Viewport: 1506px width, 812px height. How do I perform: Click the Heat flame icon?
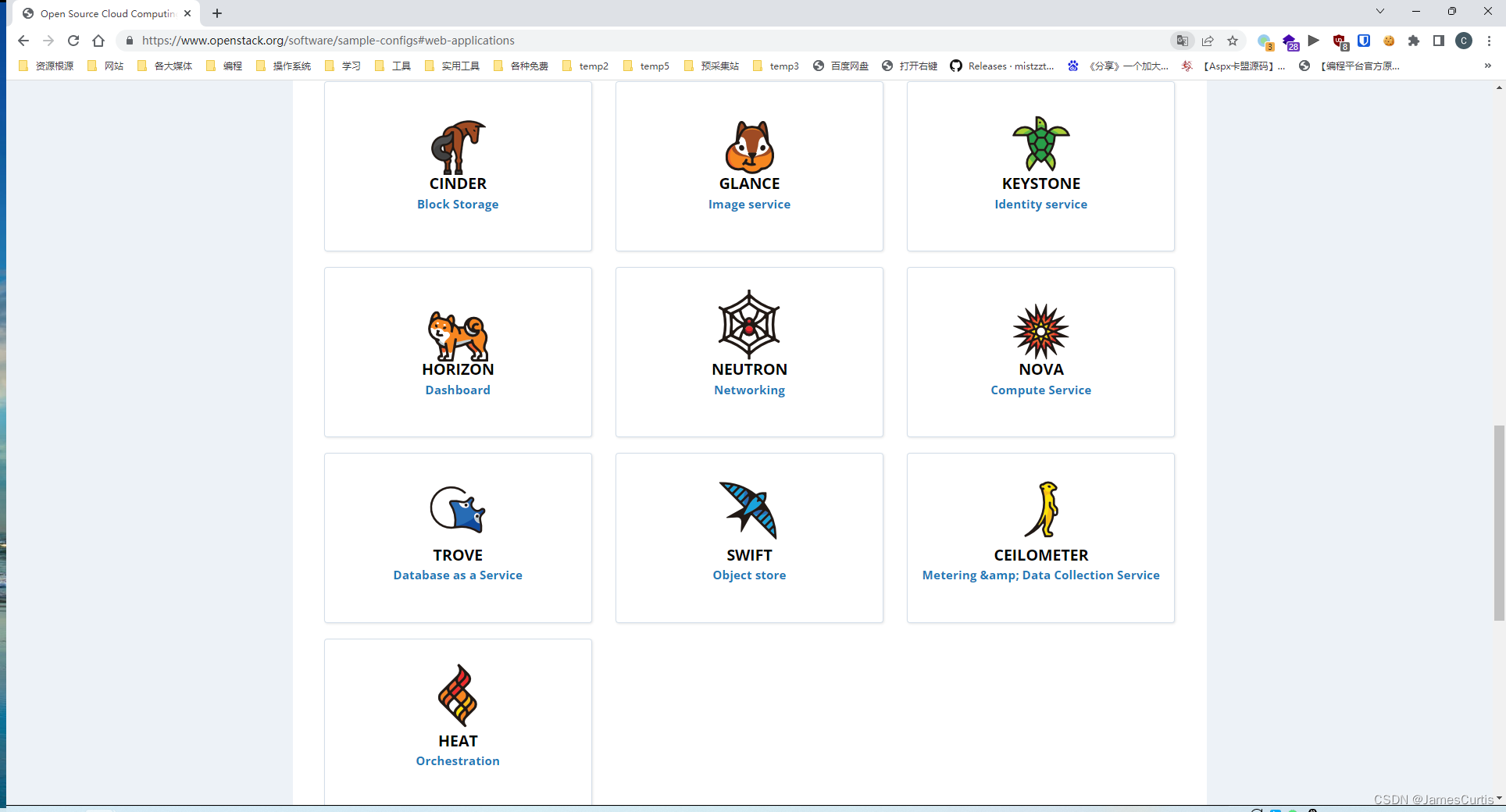click(x=458, y=695)
